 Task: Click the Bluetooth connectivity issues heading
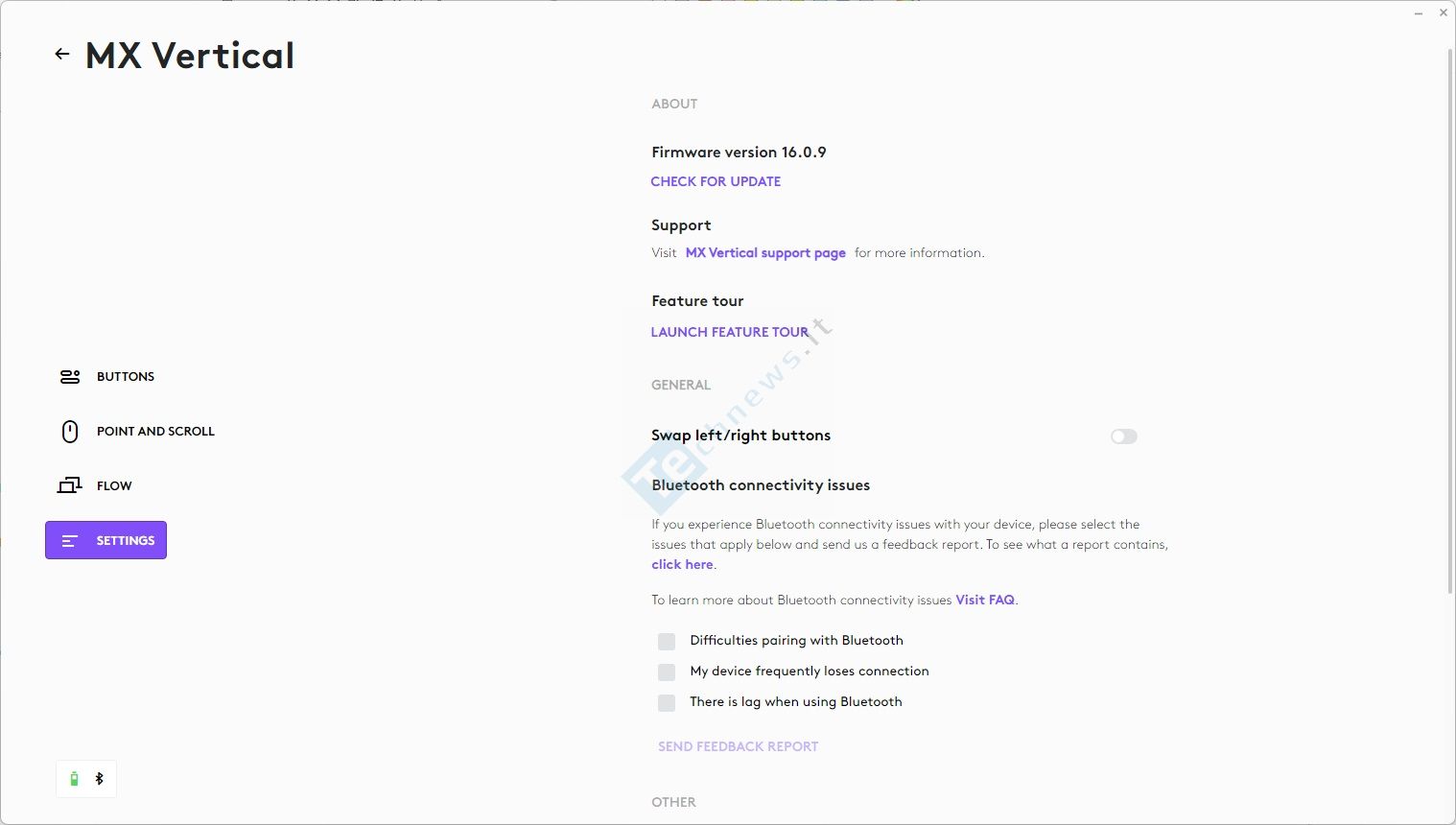pyautogui.click(x=761, y=485)
